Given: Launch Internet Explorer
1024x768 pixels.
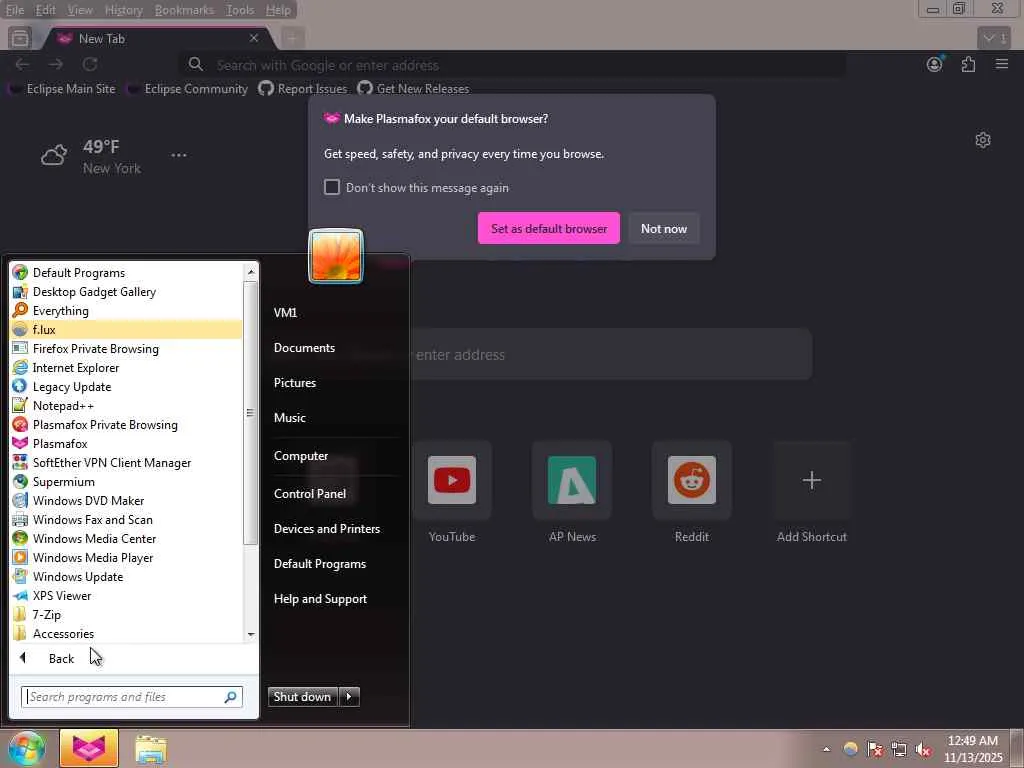Looking at the screenshot, I should tap(126, 367).
